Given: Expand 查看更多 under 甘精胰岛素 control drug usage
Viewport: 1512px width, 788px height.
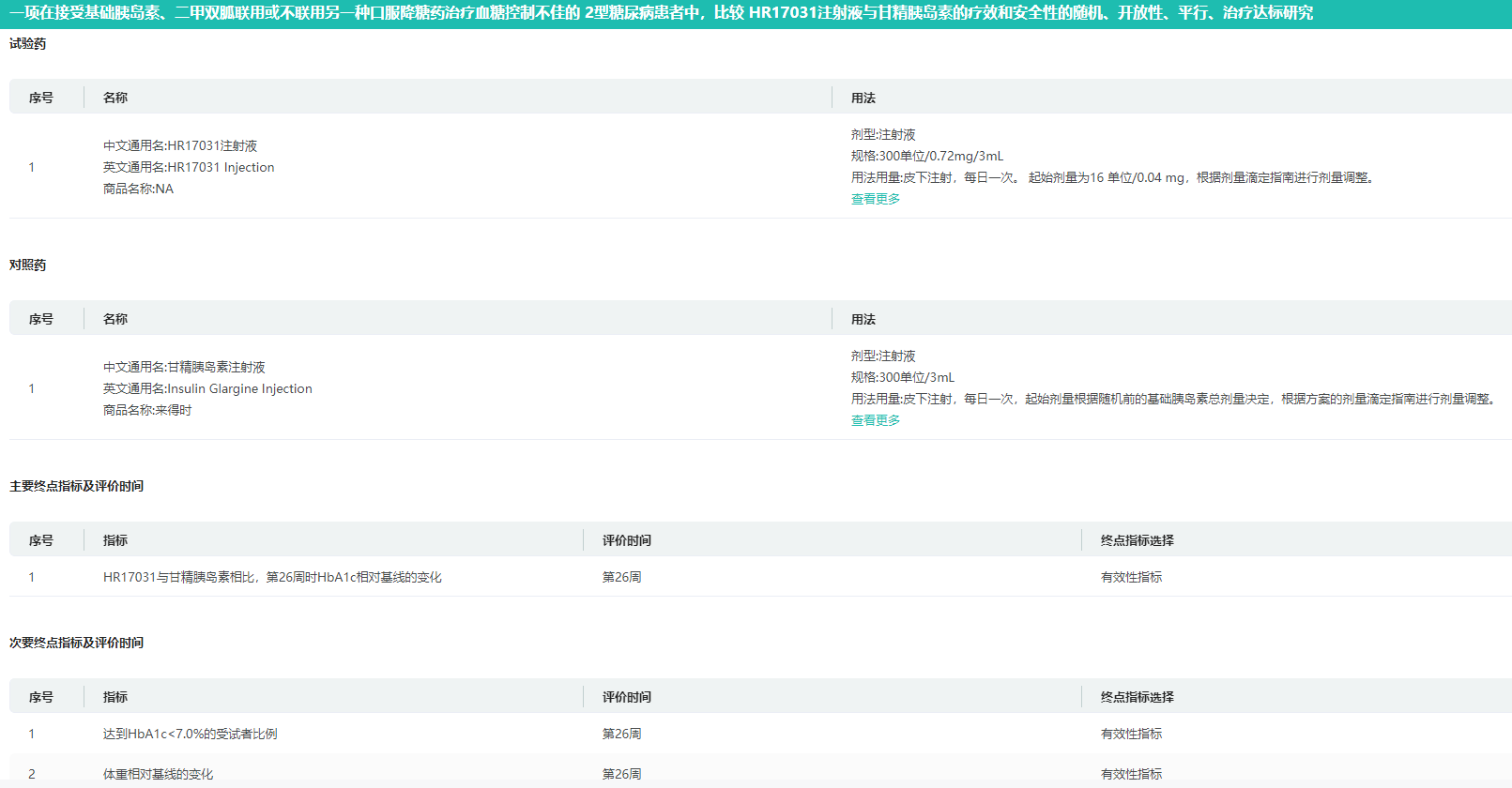Looking at the screenshot, I should 875,420.
